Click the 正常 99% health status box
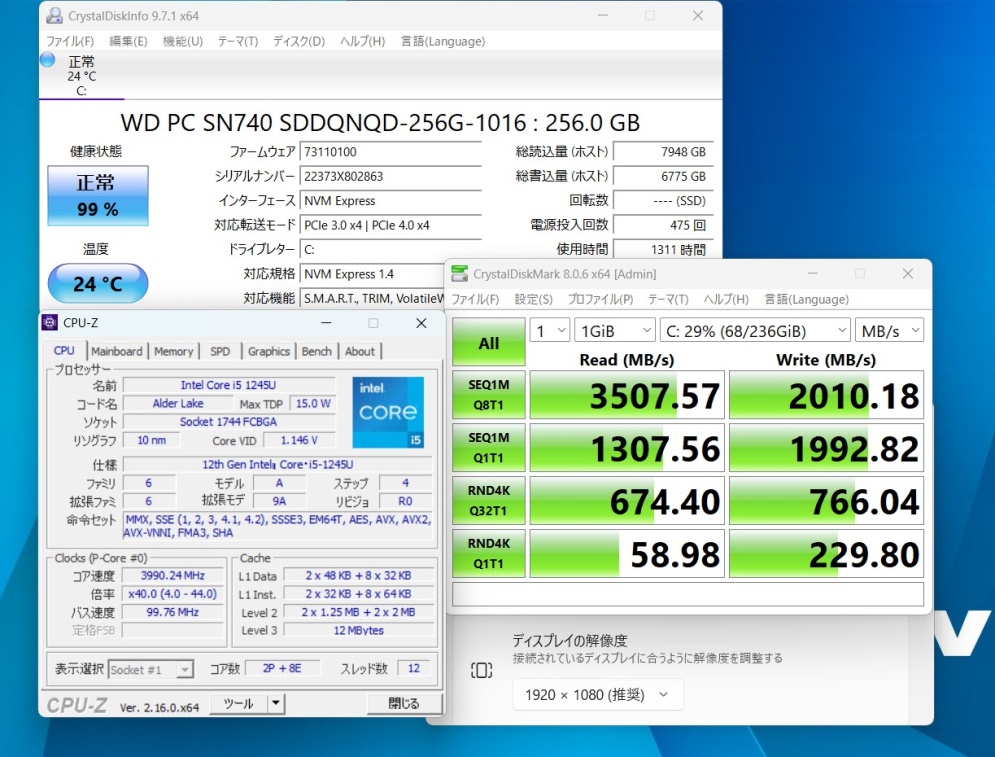This screenshot has width=995, height=757. point(97,196)
